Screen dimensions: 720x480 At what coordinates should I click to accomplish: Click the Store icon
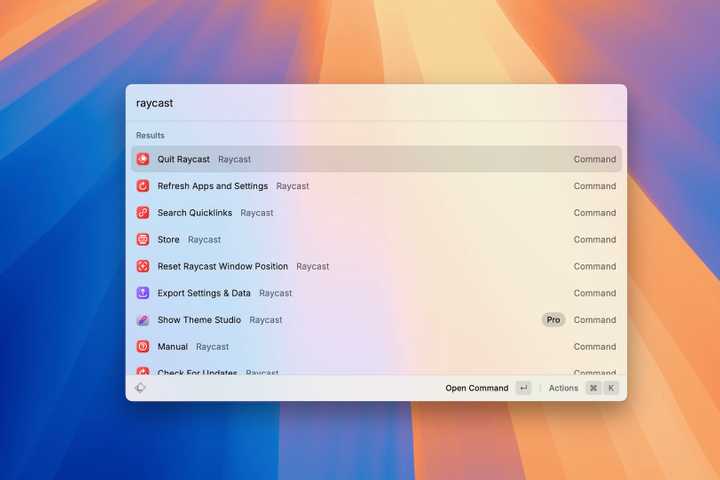tap(143, 240)
